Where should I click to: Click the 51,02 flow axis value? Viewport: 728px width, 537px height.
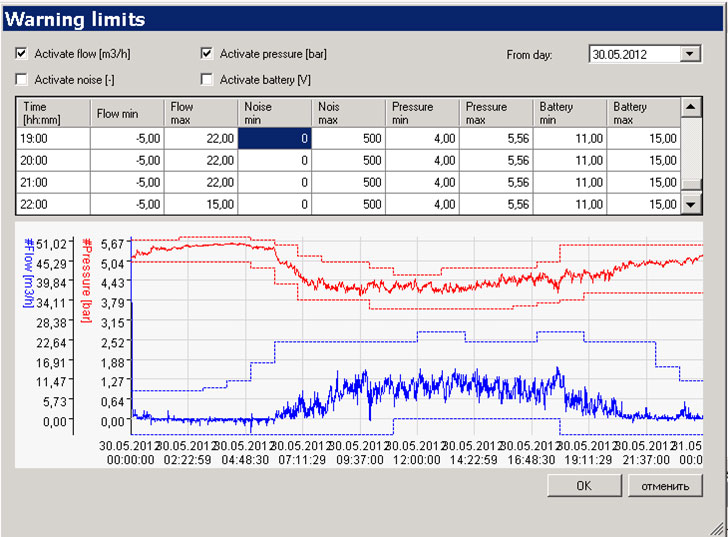(51, 244)
